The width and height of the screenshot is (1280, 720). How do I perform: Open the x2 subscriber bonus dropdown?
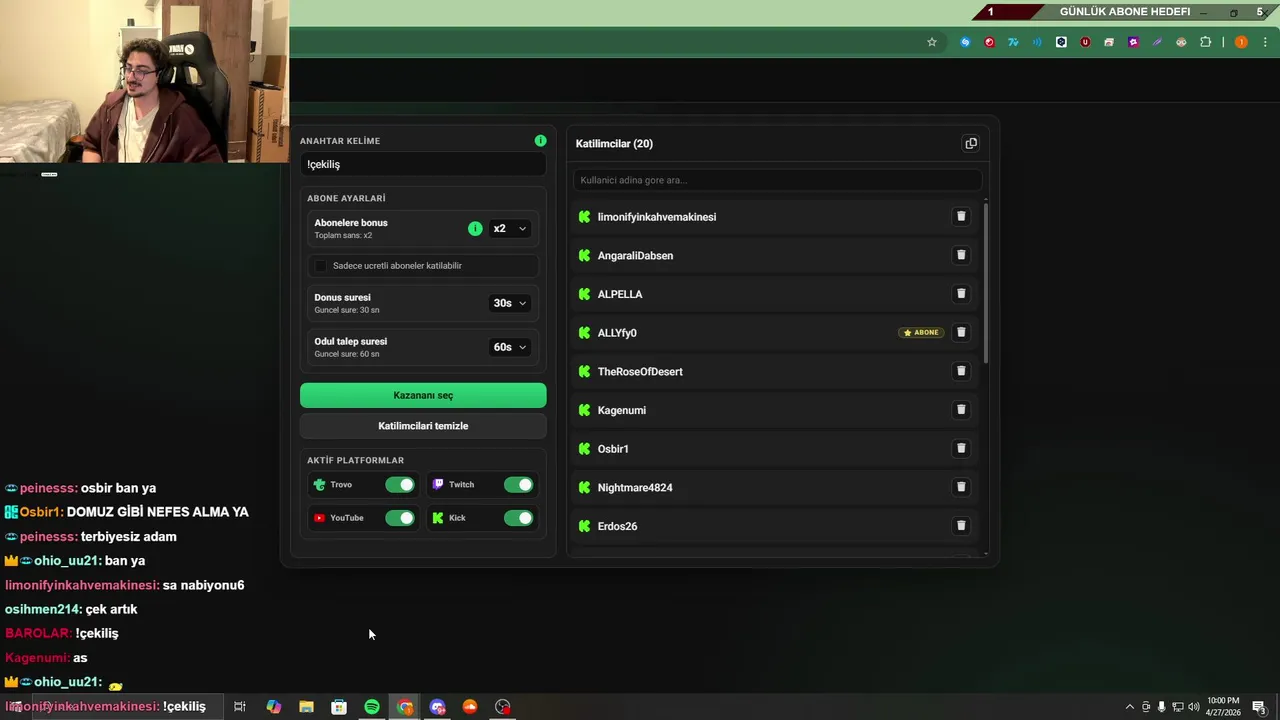509,228
